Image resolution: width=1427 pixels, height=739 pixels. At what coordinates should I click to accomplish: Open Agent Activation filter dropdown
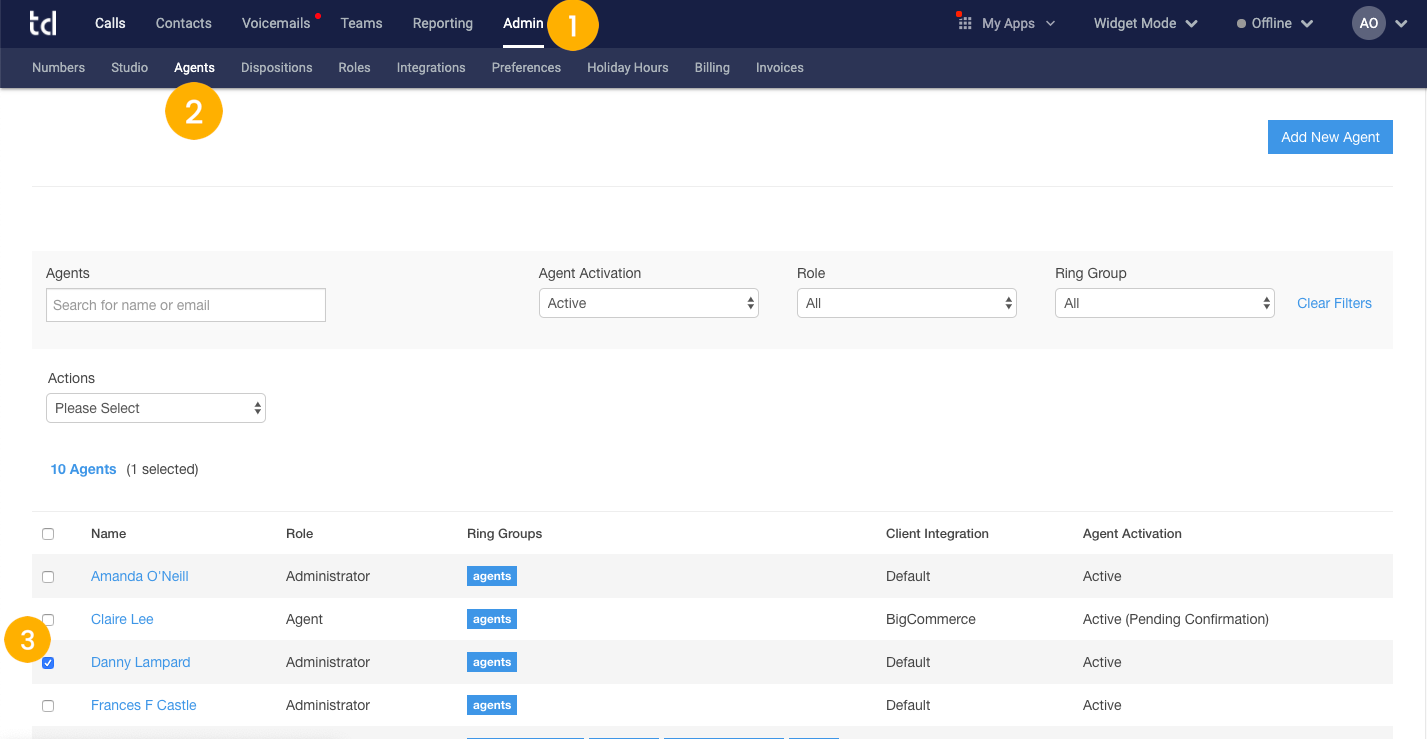coord(649,303)
